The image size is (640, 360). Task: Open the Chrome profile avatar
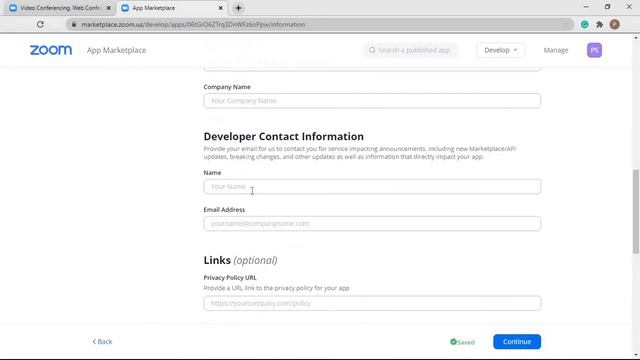point(614,24)
